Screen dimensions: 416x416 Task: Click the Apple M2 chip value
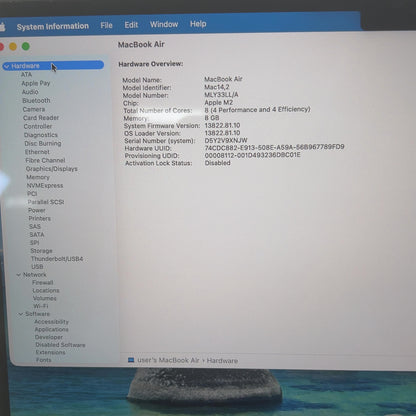click(x=219, y=102)
